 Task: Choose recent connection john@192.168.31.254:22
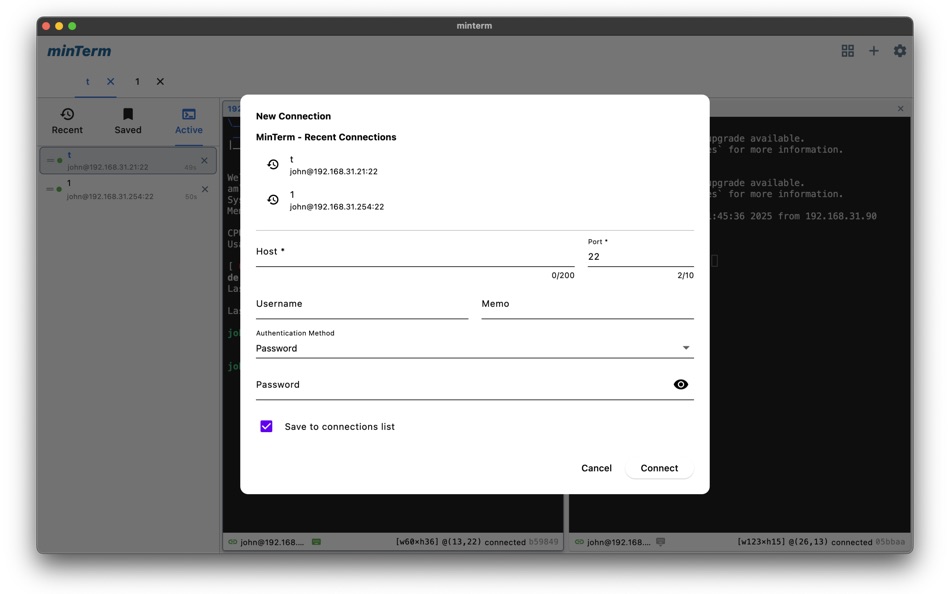474,200
